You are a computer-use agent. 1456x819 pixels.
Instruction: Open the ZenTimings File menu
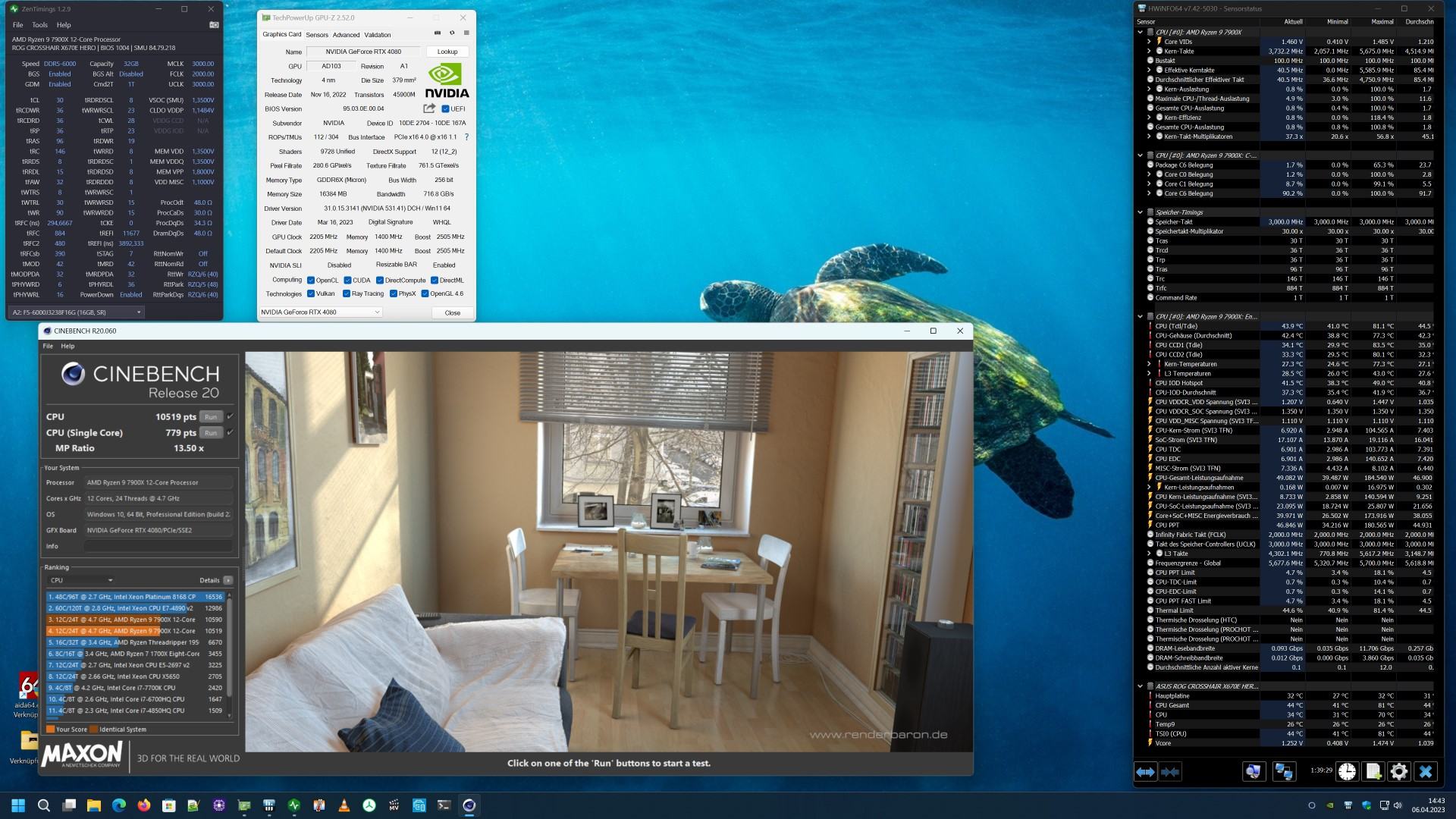(17, 25)
